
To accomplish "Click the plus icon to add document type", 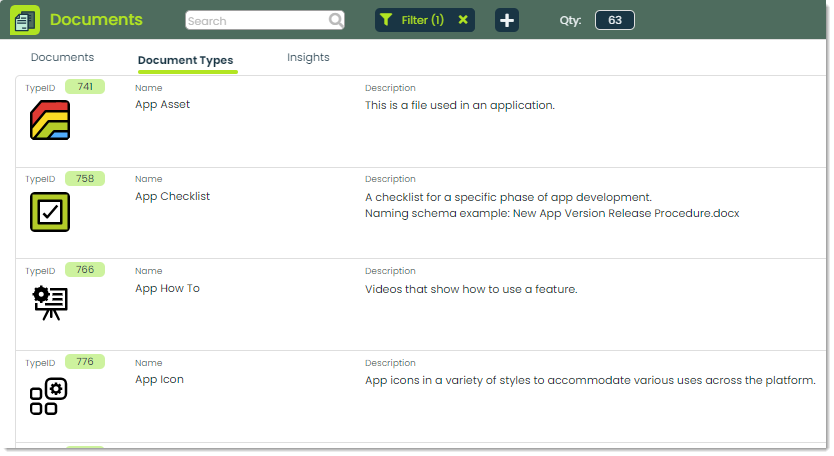I will 506,20.
